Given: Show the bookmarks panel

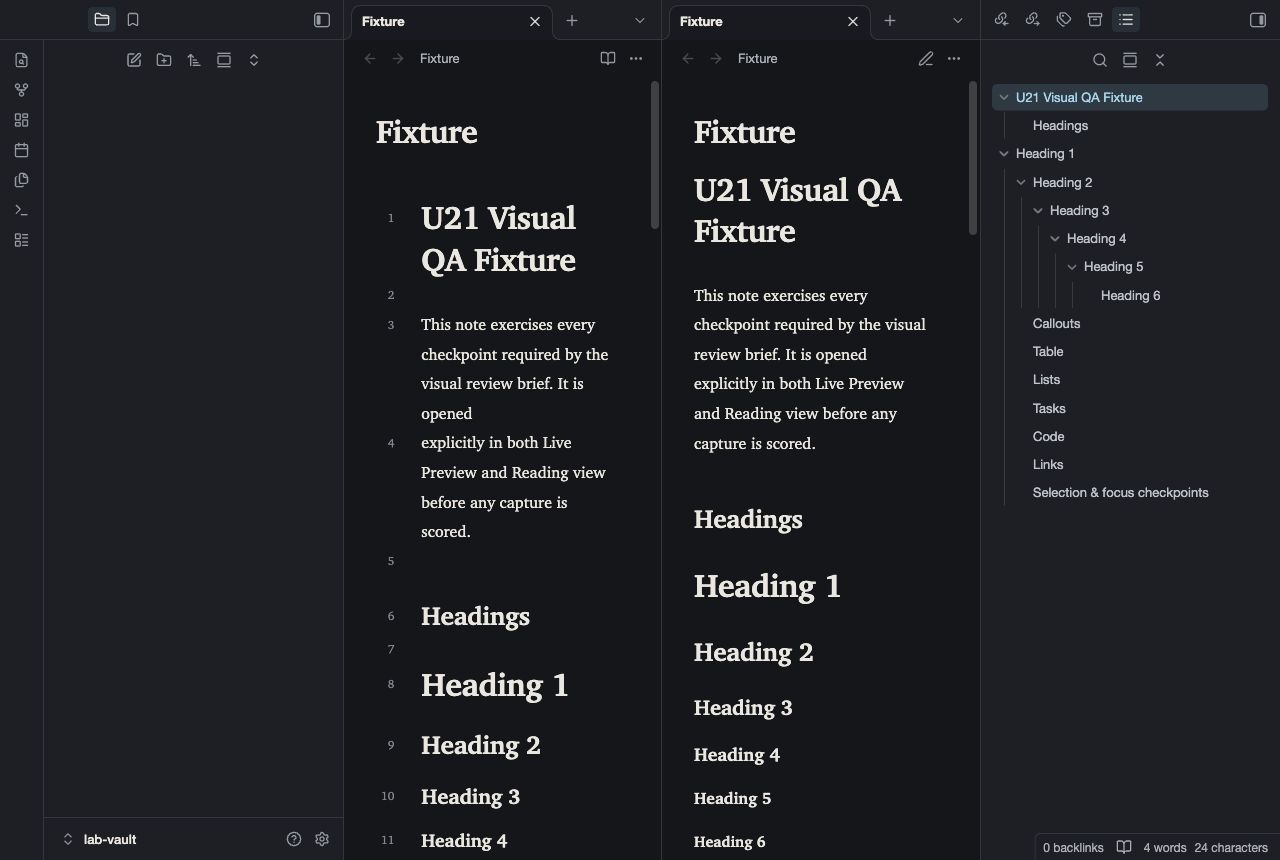Looking at the screenshot, I should [x=133, y=20].
